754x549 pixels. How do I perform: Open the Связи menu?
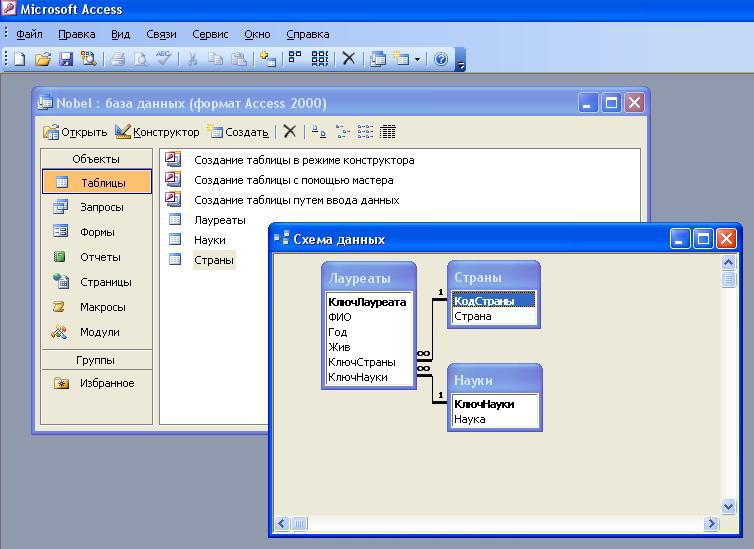[x=162, y=34]
